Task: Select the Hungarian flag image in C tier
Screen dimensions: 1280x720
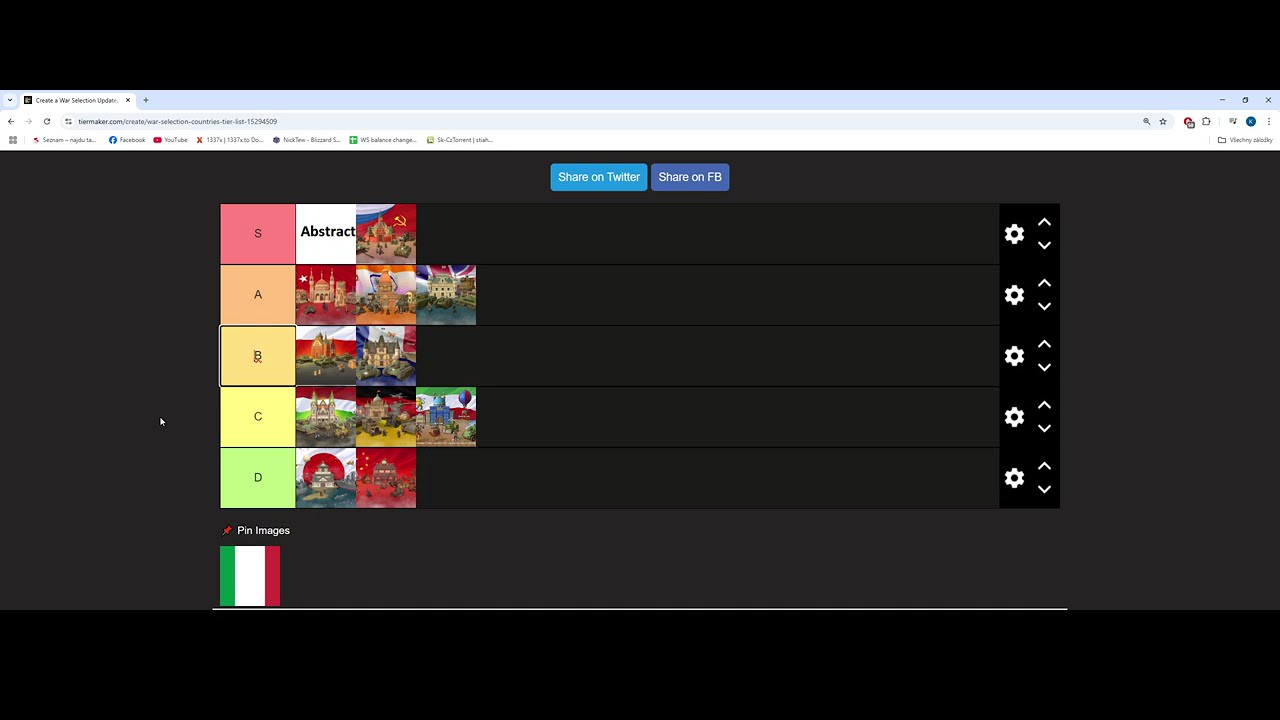Action: tap(326, 417)
